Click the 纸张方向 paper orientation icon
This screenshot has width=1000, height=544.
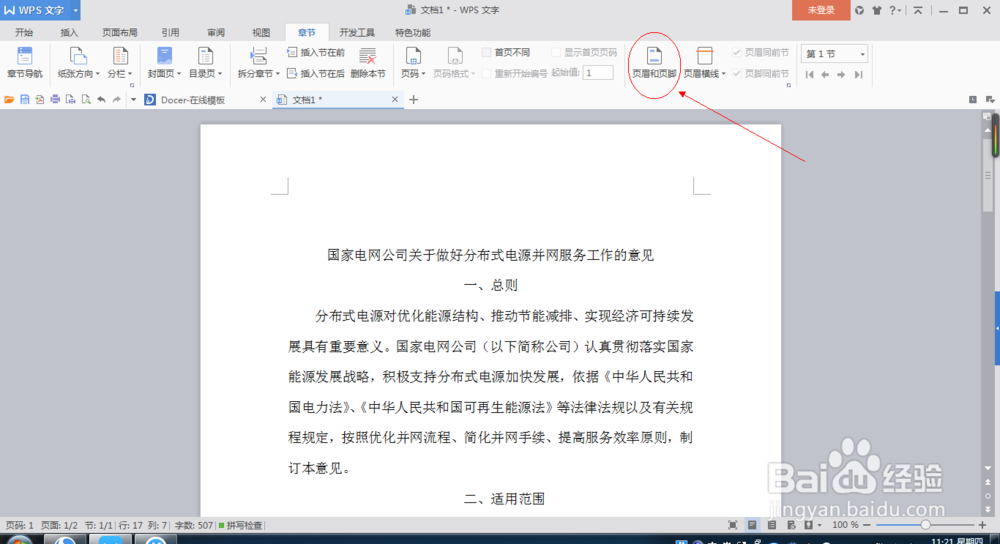coord(77,56)
